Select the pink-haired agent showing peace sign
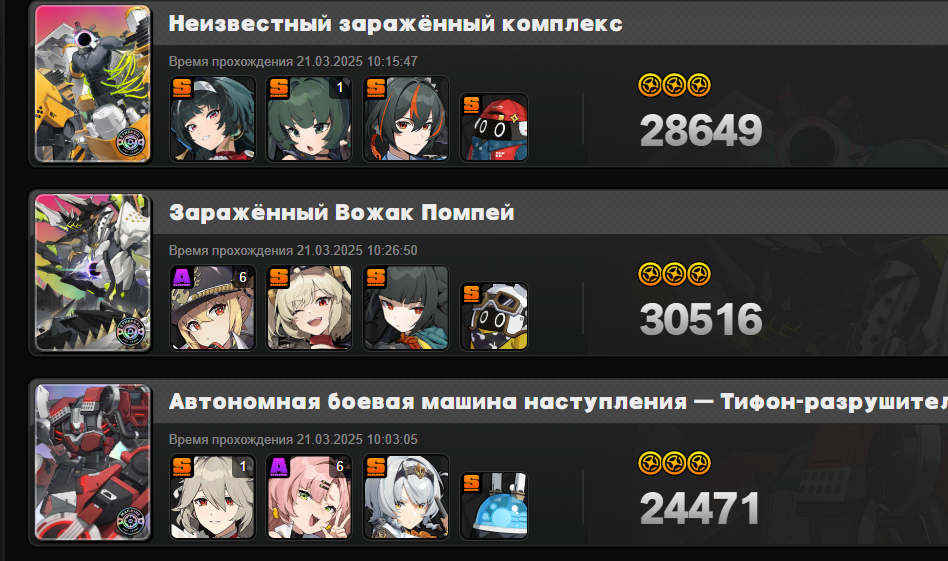The image size is (948, 561). [x=309, y=497]
